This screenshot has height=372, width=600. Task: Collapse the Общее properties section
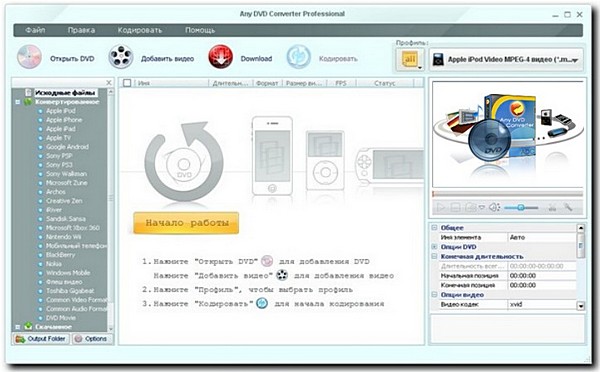tap(434, 228)
